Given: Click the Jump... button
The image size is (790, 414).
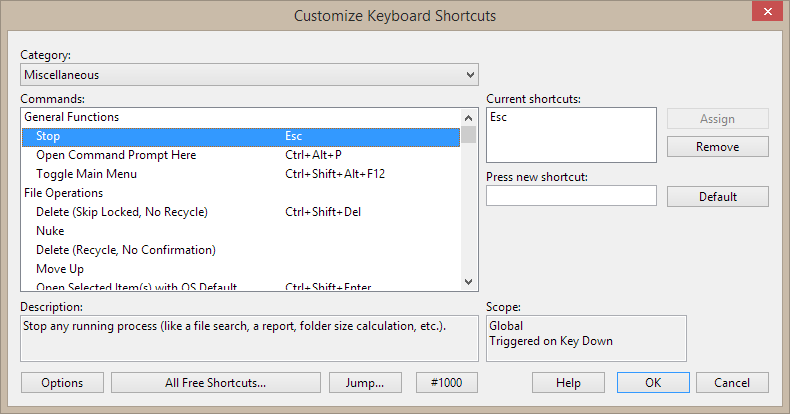Looking at the screenshot, I should 365,383.
